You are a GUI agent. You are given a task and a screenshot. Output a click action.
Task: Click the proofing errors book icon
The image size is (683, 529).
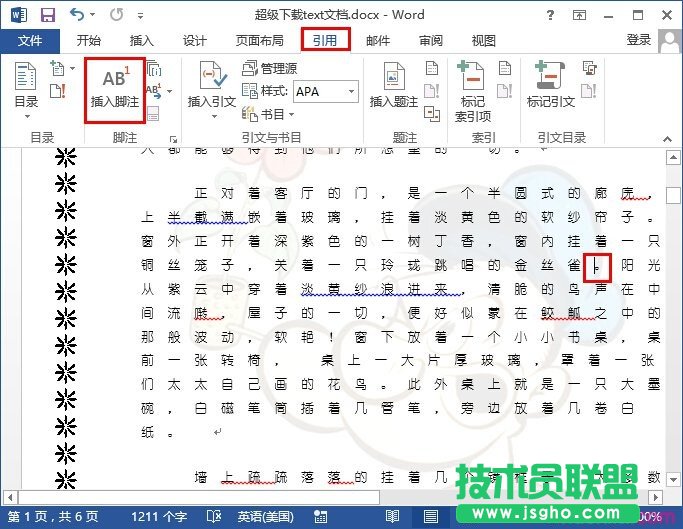point(214,517)
